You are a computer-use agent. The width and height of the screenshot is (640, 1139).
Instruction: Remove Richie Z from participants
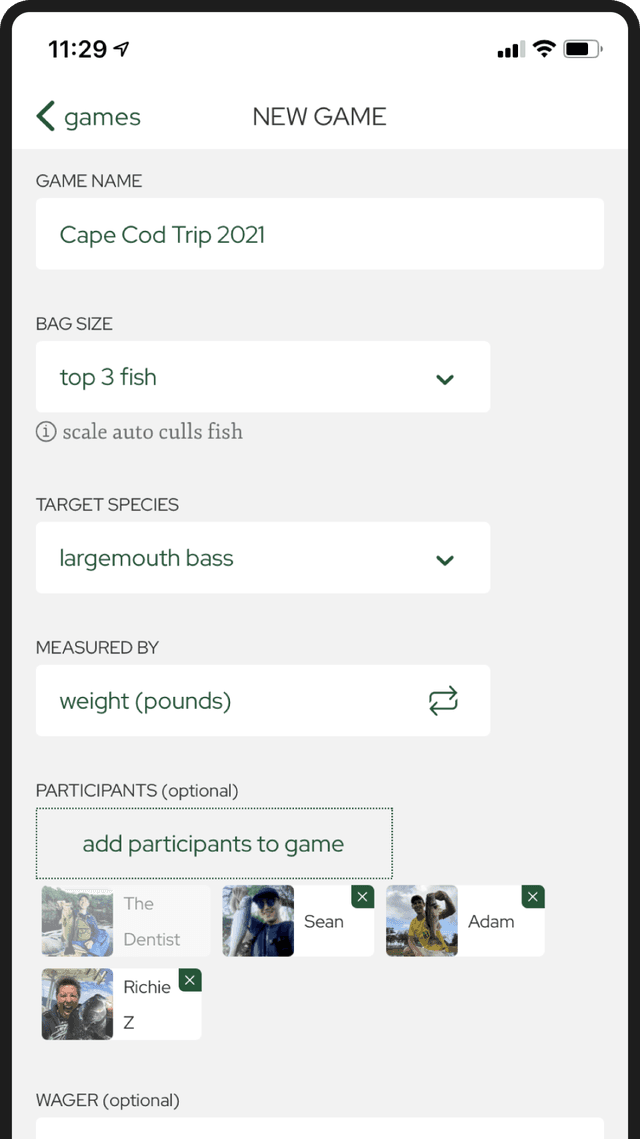click(190, 980)
